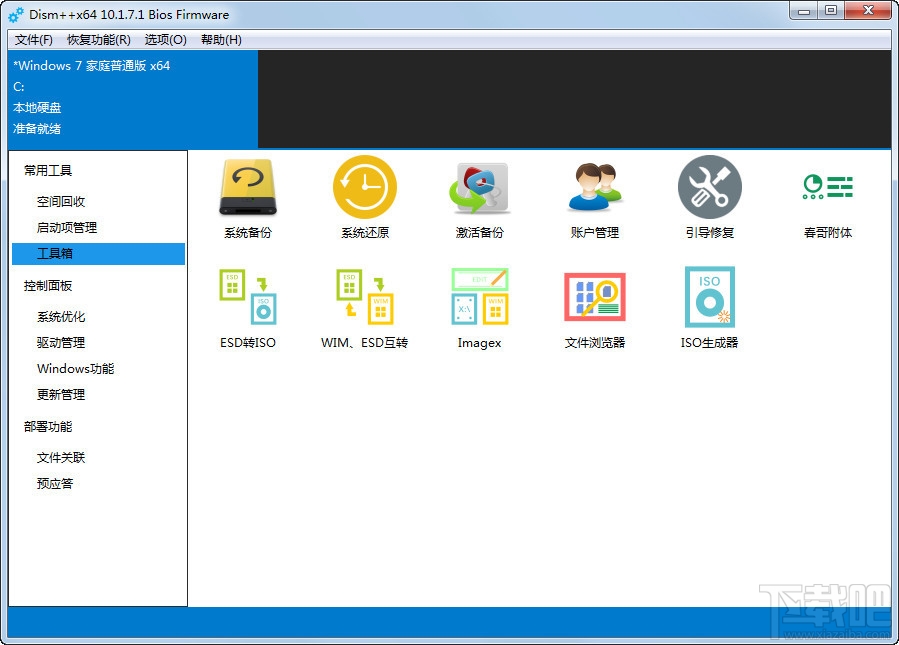
Task: Click the 准备就绪 status text
Action: click(x=37, y=129)
